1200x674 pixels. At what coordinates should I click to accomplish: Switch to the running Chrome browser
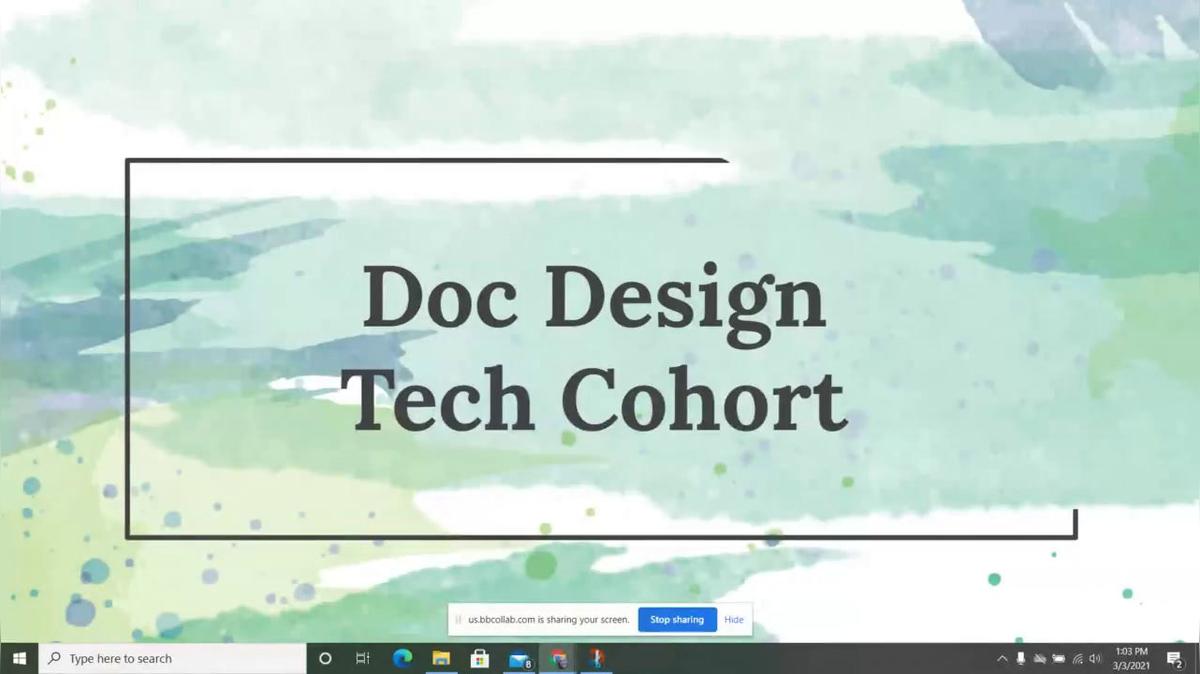point(558,658)
